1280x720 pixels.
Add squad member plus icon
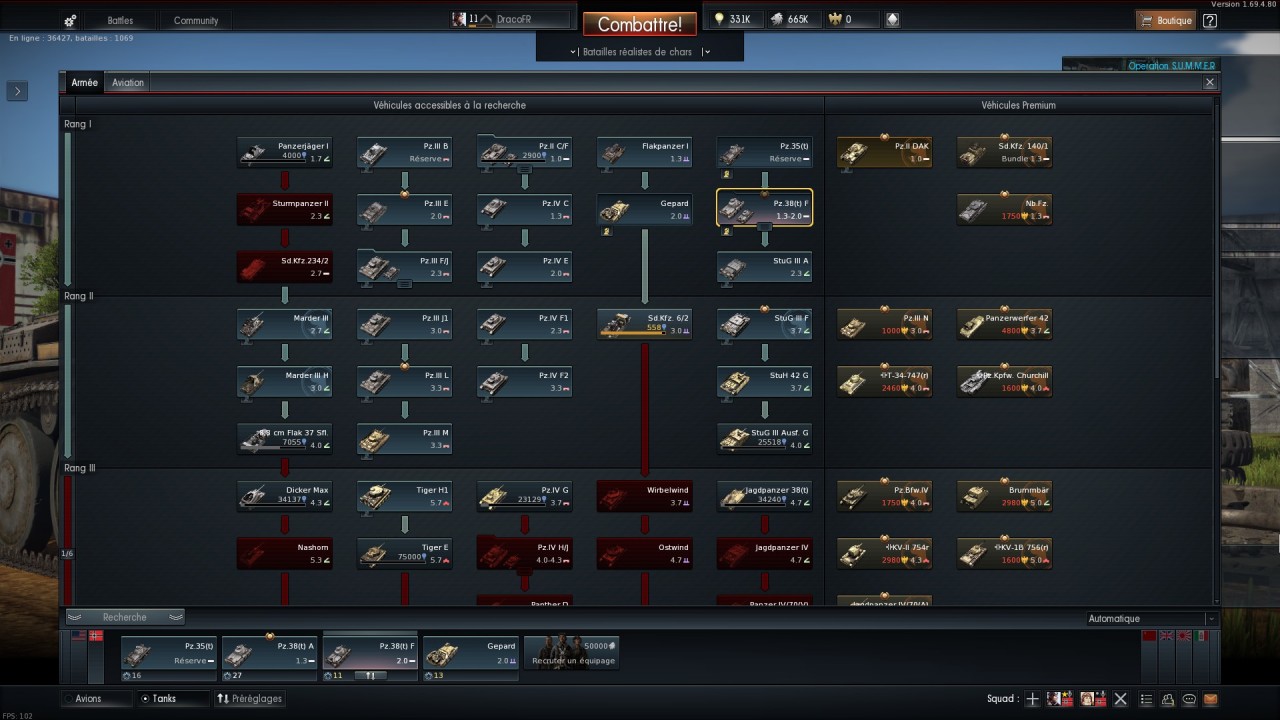tap(1033, 699)
